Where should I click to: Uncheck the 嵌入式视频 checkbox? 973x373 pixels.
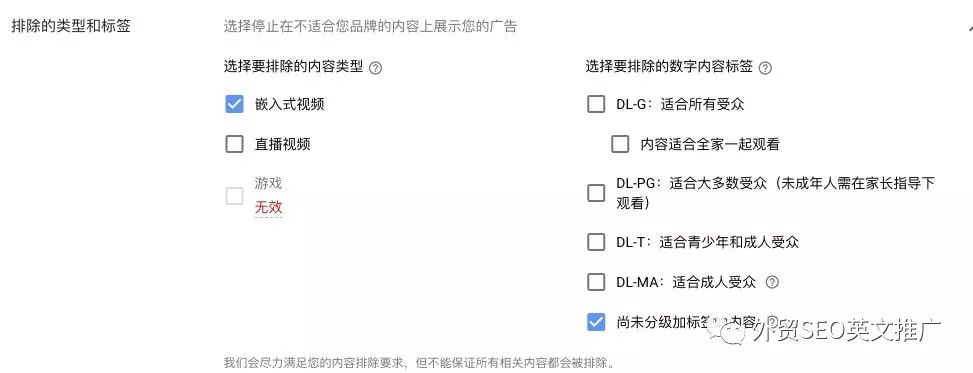234,104
